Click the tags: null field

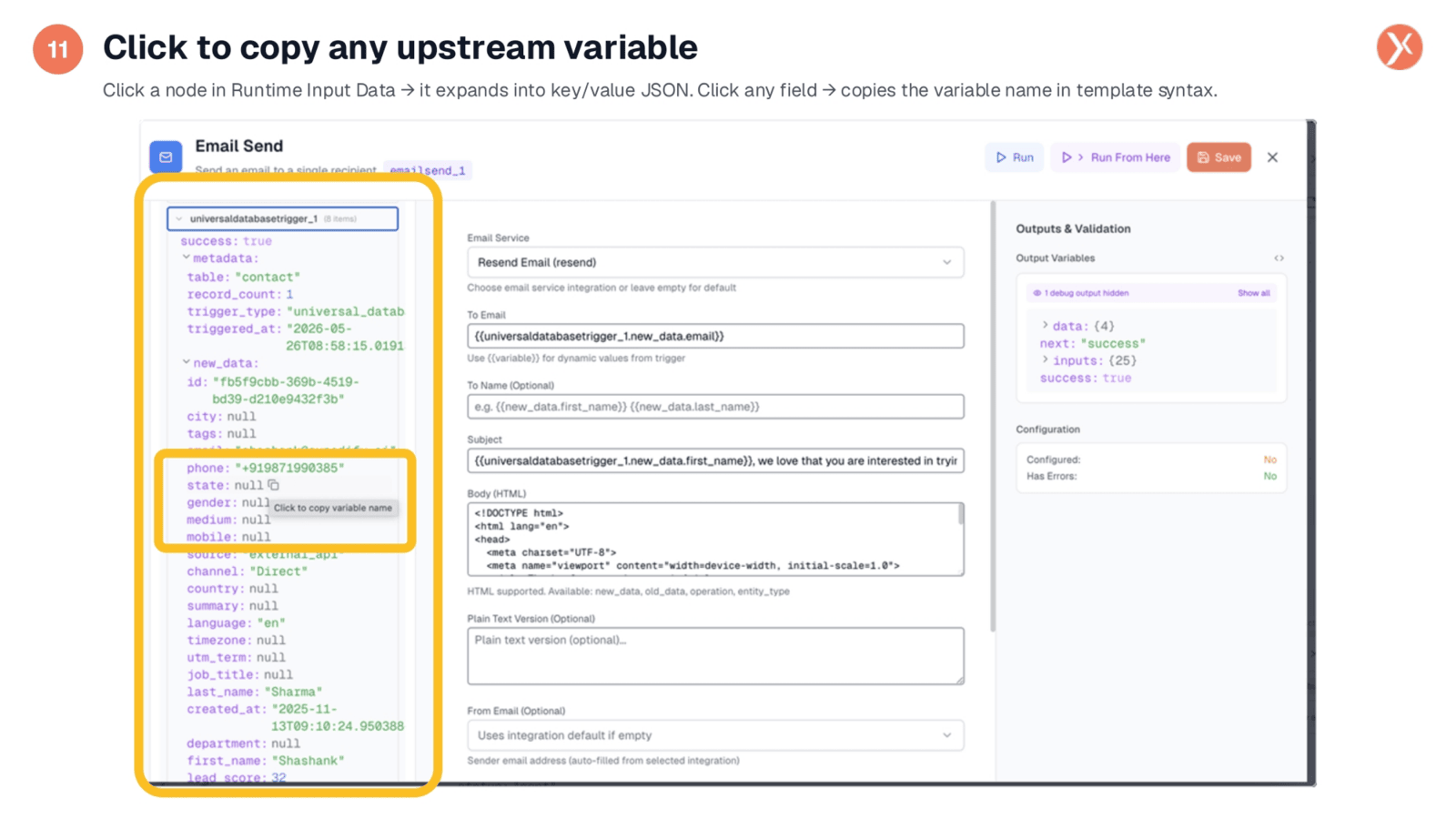coord(221,433)
